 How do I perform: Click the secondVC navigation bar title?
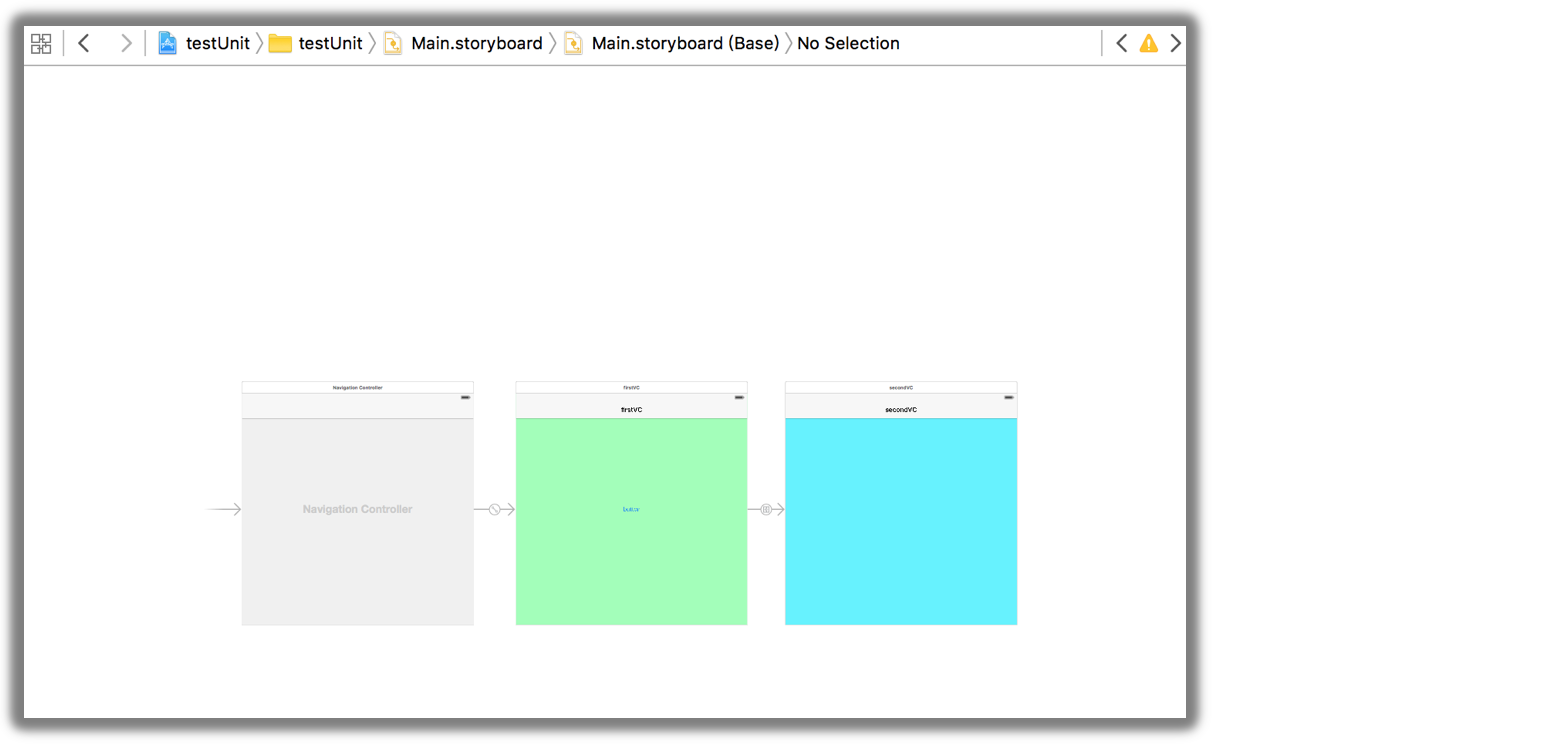coord(901,410)
